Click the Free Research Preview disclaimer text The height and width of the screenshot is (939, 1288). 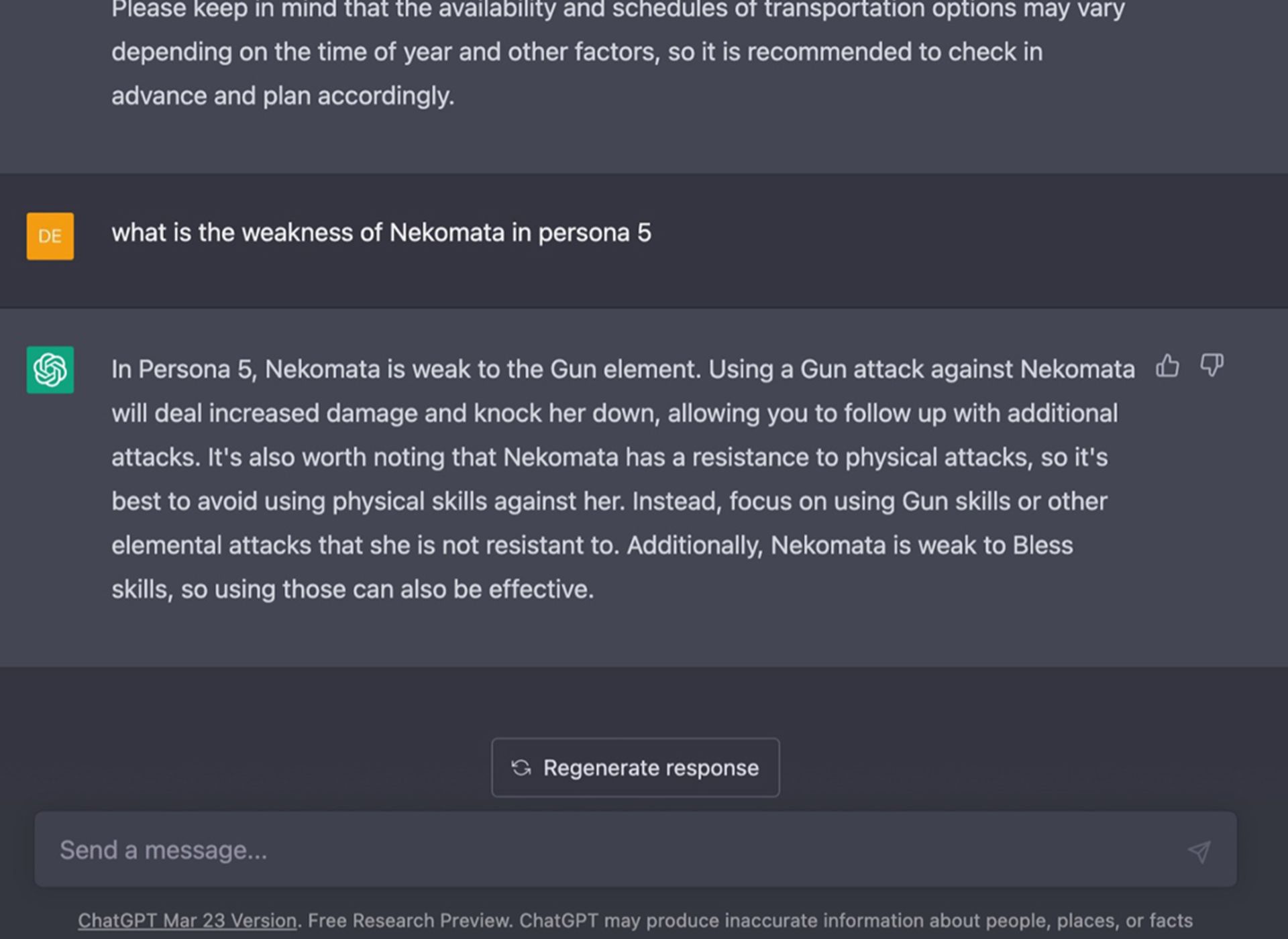749,920
